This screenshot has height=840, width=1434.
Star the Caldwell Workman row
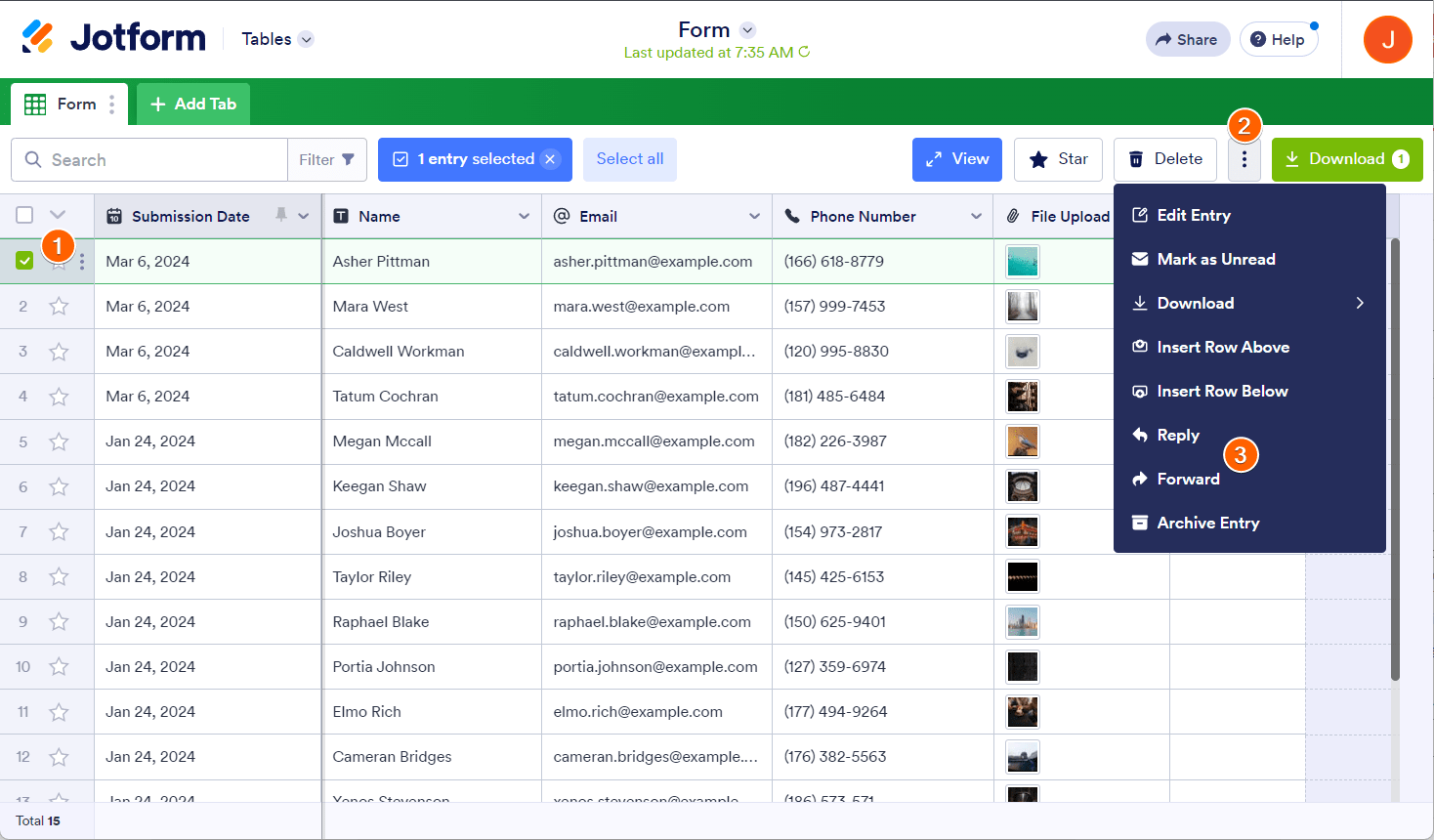[x=59, y=352]
